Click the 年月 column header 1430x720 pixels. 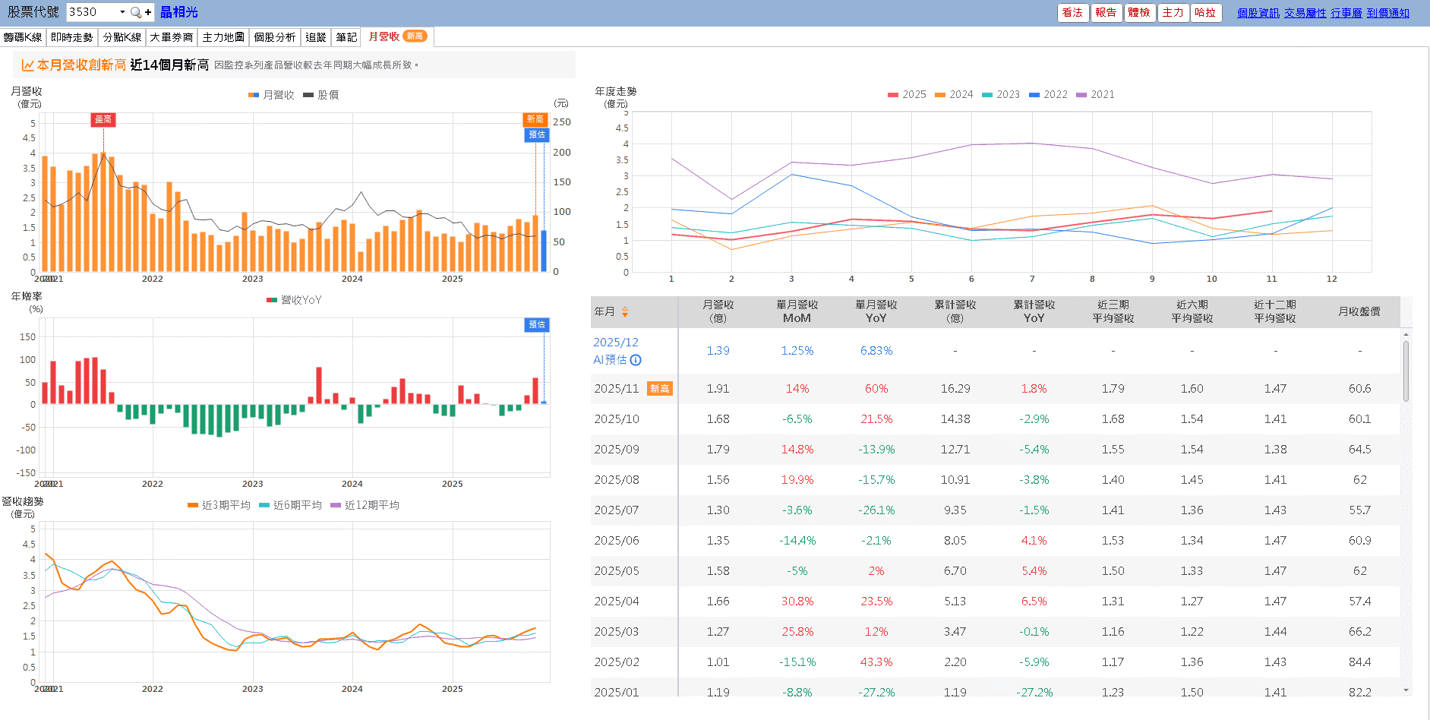coord(634,312)
